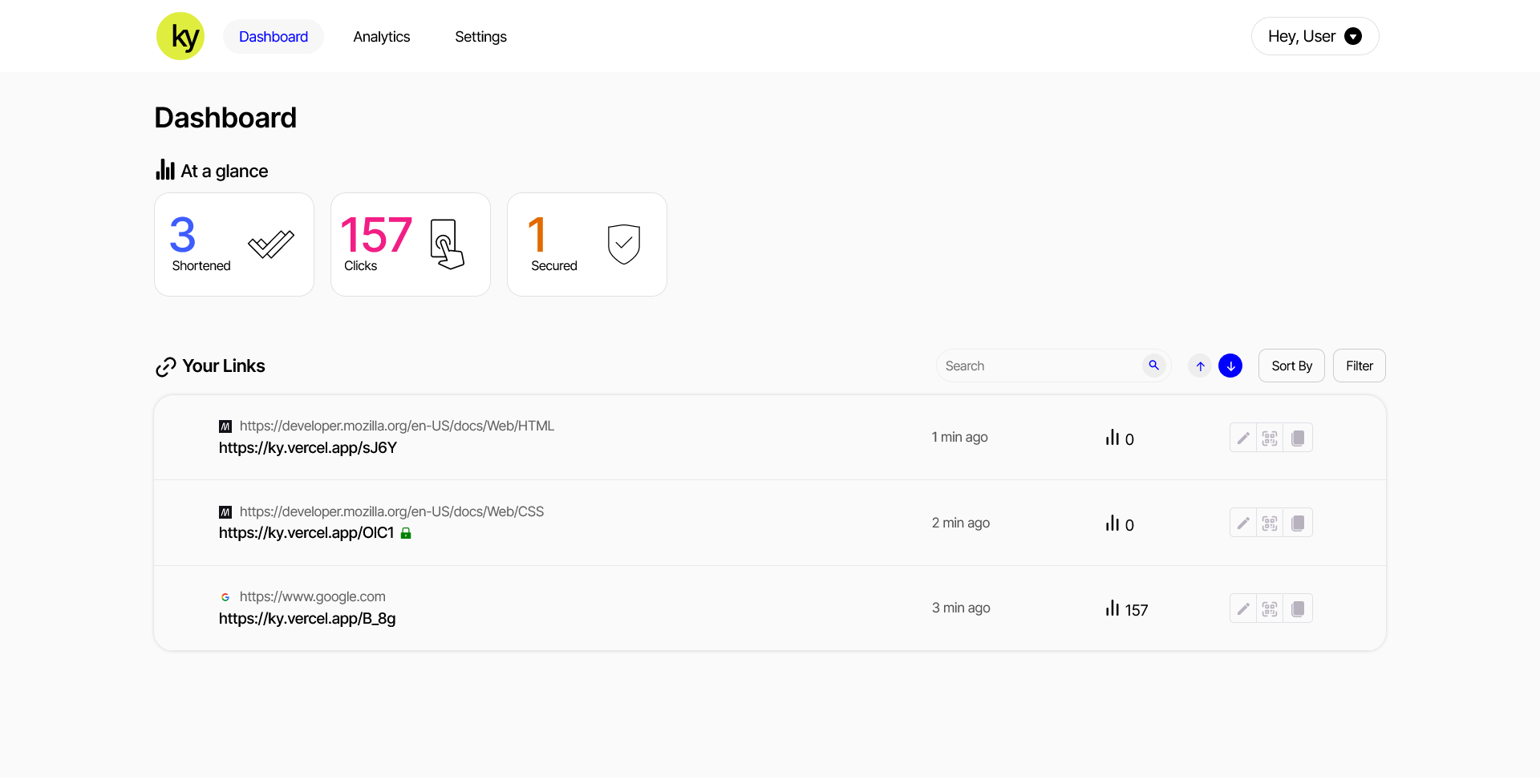The width and height of the screenshot is (1540, 784).
Task: Click the bar chart icon next to 157 clicks
Action: pos(1113,608)
